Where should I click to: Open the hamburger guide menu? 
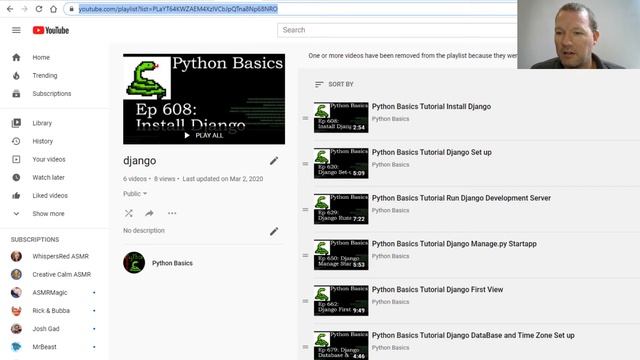click(x=16, y=30)
